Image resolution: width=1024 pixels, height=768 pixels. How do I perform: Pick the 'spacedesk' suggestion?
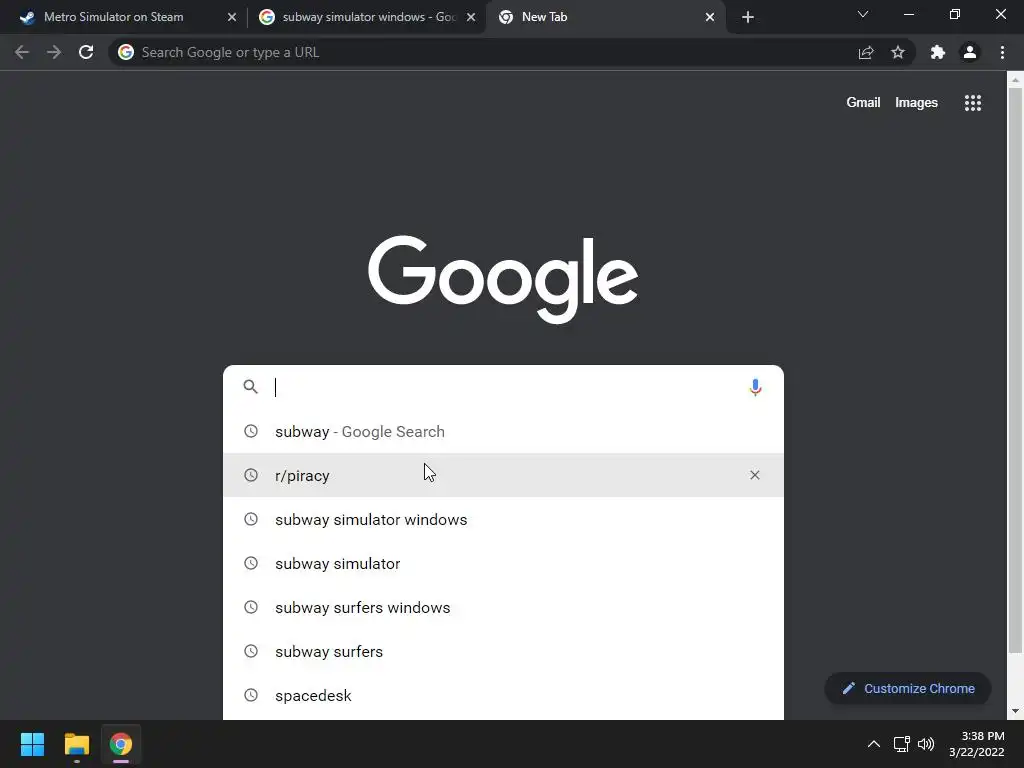pyautogui.click(x=503, y=695)
